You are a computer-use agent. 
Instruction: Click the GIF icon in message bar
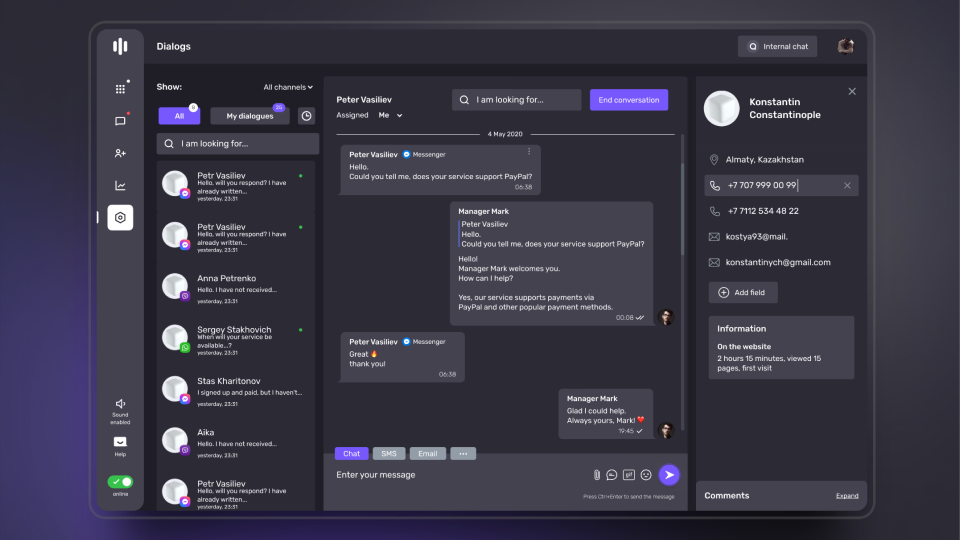coord(629,474)
